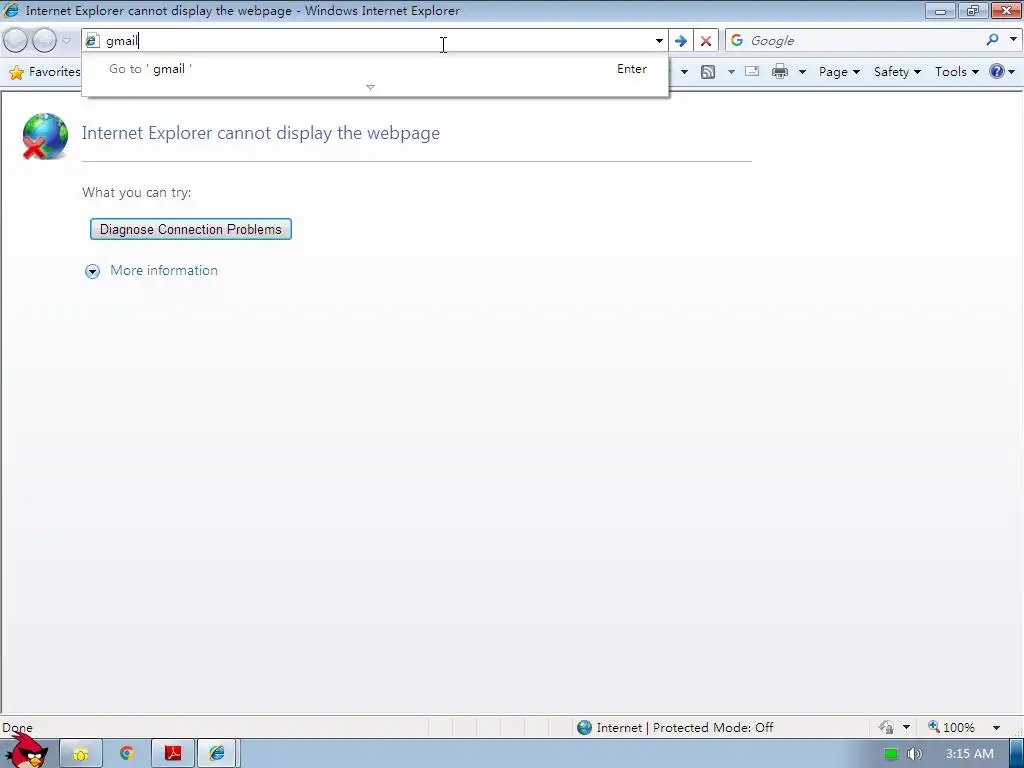Click the privacy report icon in status bar
This screenshot has width=1024, height=768.
(886, 727)
